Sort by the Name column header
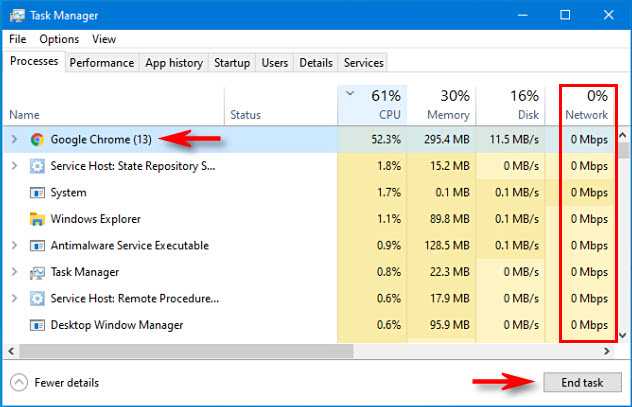This screenshot has height=407, width=632. tap(114, 106)
